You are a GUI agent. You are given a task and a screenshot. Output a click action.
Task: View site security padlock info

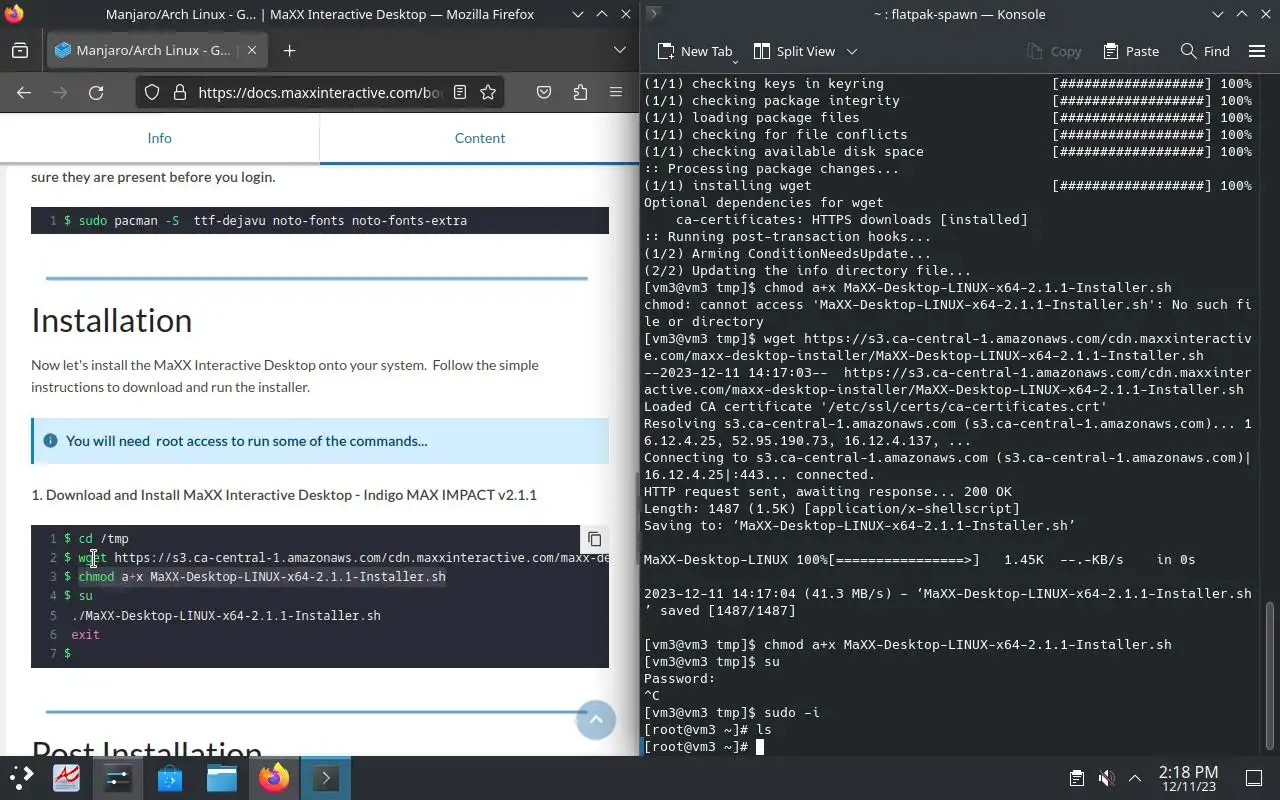180,92
